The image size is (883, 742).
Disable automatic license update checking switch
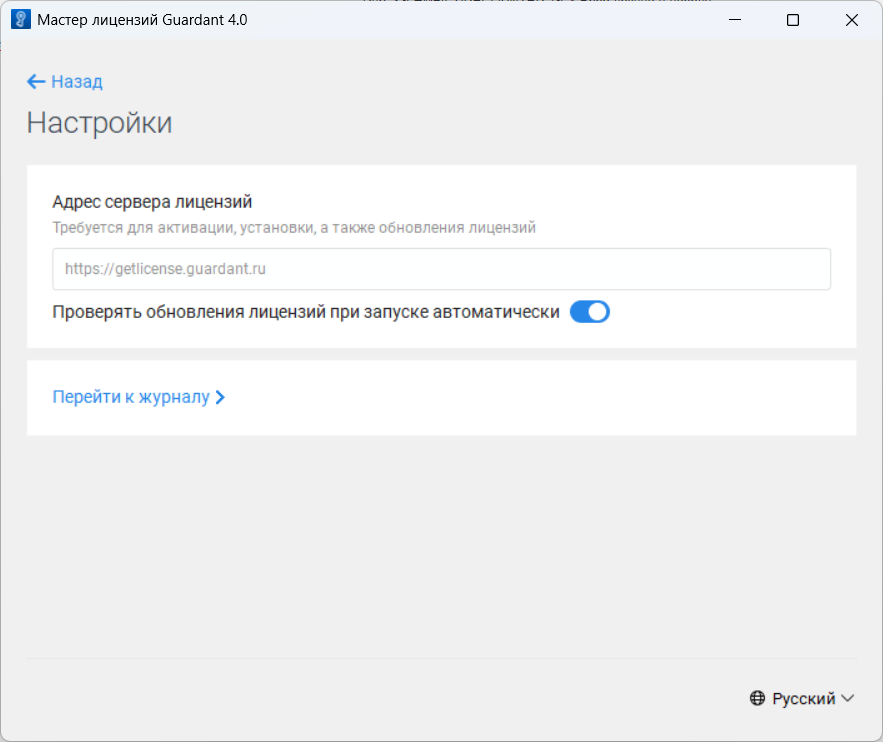coord(589,312)
